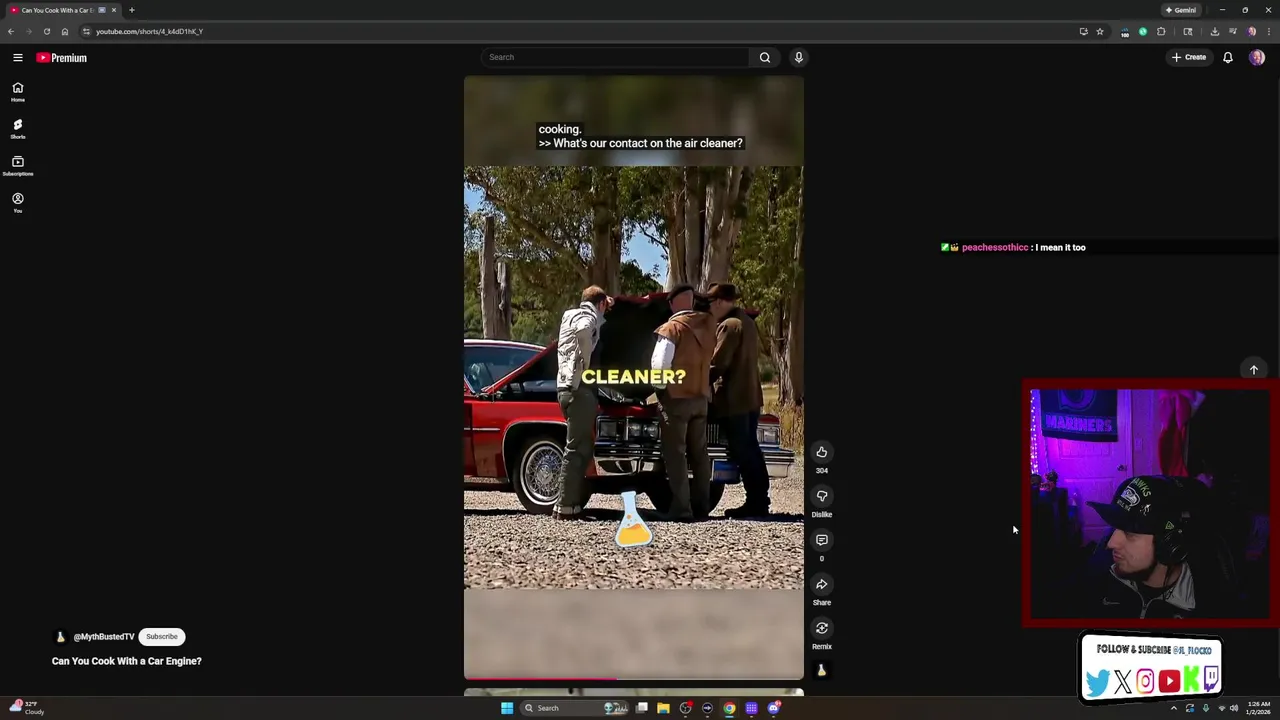Open the volume control in system tray
The height and width of the screenshot is (720, 1280).
click(x=1234, y=708)
